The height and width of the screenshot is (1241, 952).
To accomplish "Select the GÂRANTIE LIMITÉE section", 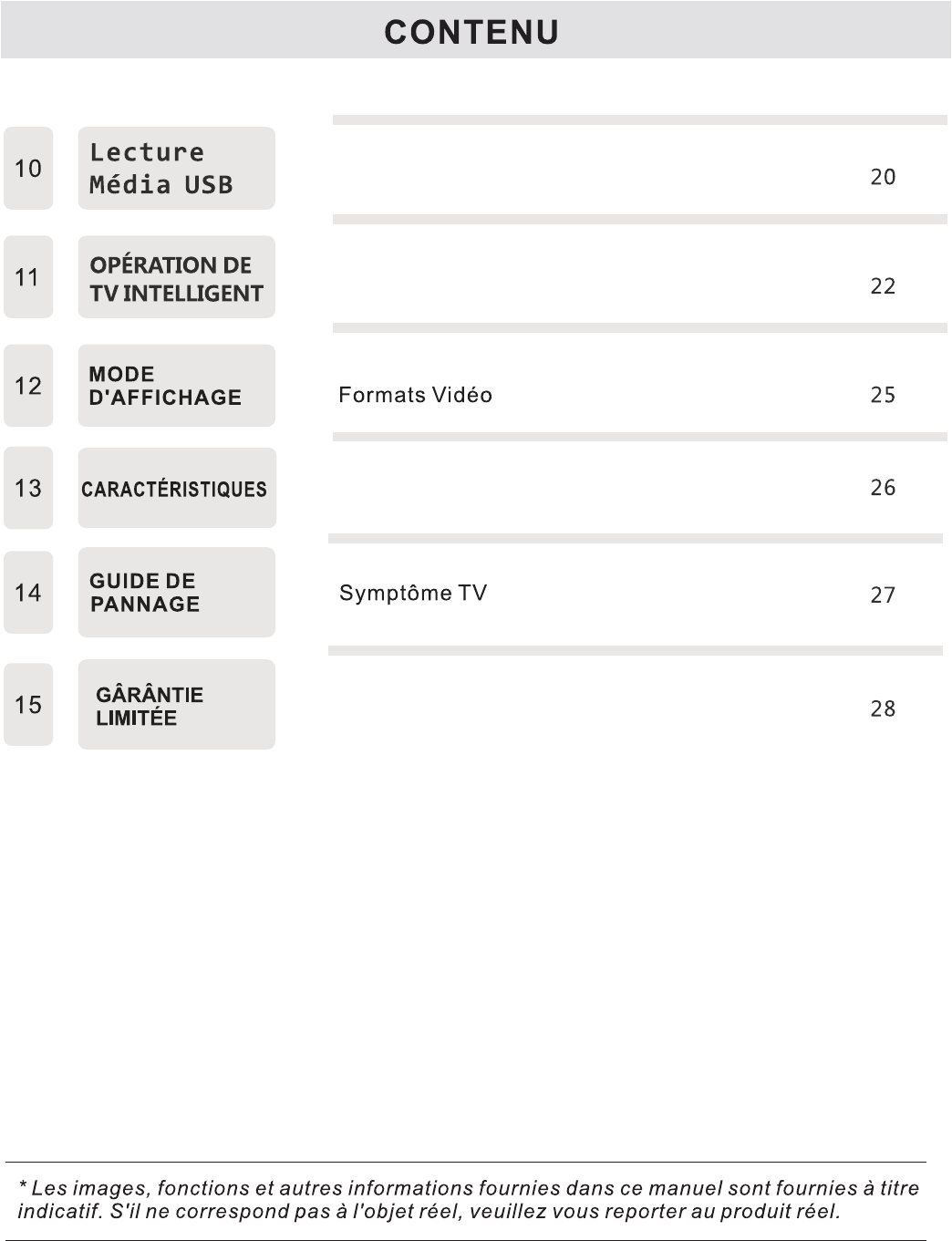I will [176, 705].
